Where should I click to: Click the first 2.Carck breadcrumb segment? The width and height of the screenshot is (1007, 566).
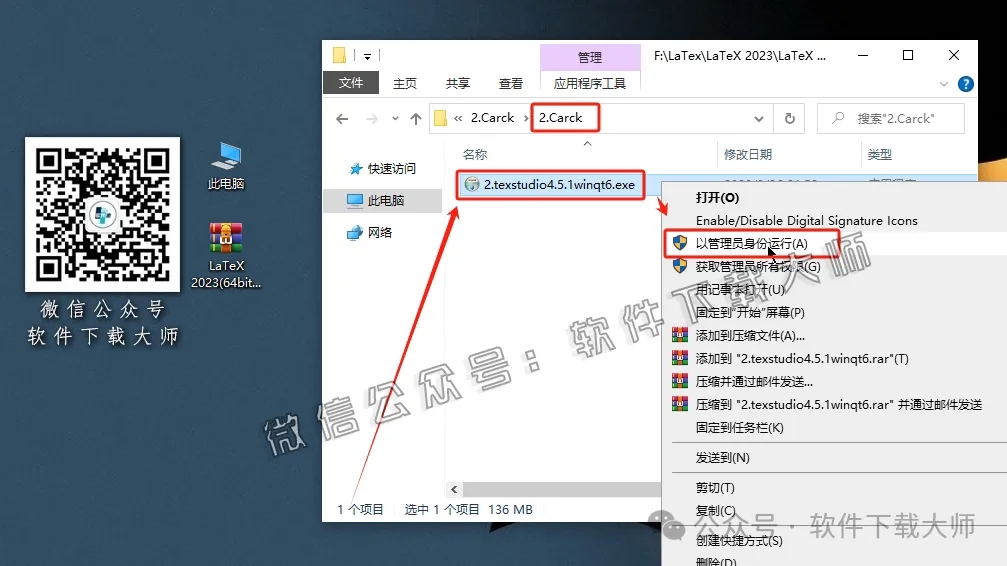click(492, 118)
